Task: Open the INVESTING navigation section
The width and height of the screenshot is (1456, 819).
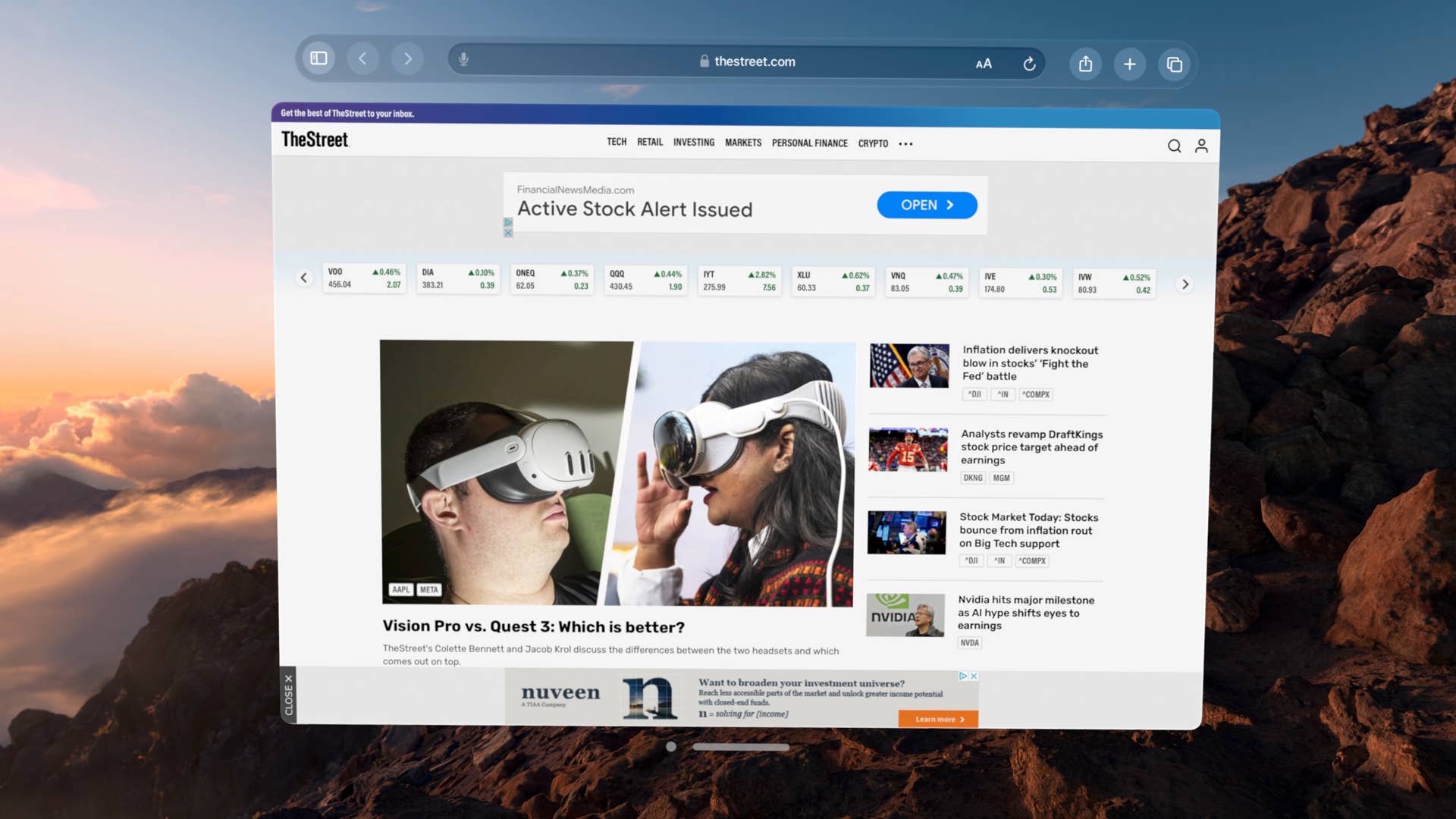Action: coord(694,142)
